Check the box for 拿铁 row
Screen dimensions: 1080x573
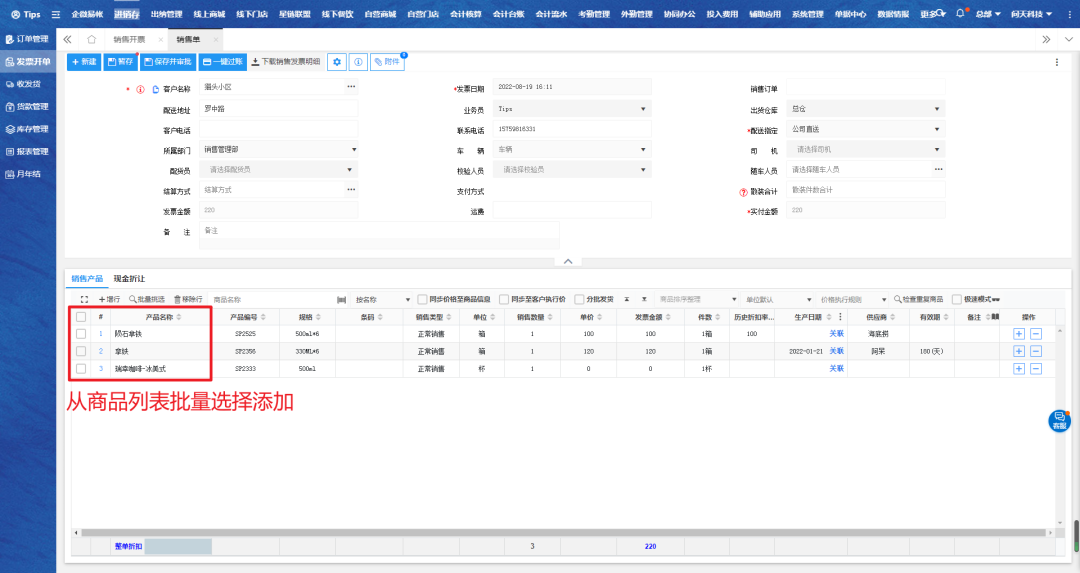pyautogui.click(x=81, y=351)
